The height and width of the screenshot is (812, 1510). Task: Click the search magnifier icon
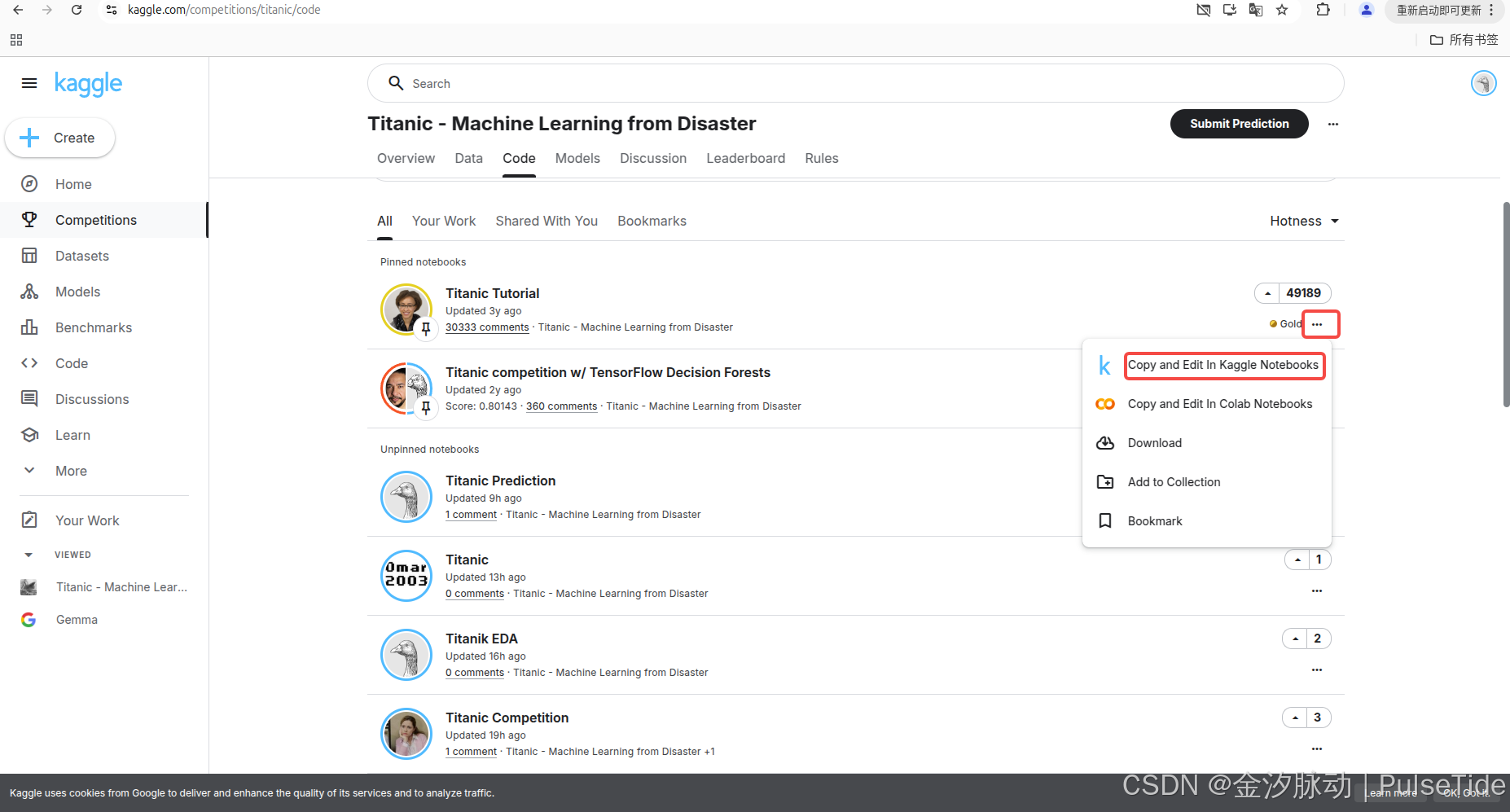(x=396, y=83)
